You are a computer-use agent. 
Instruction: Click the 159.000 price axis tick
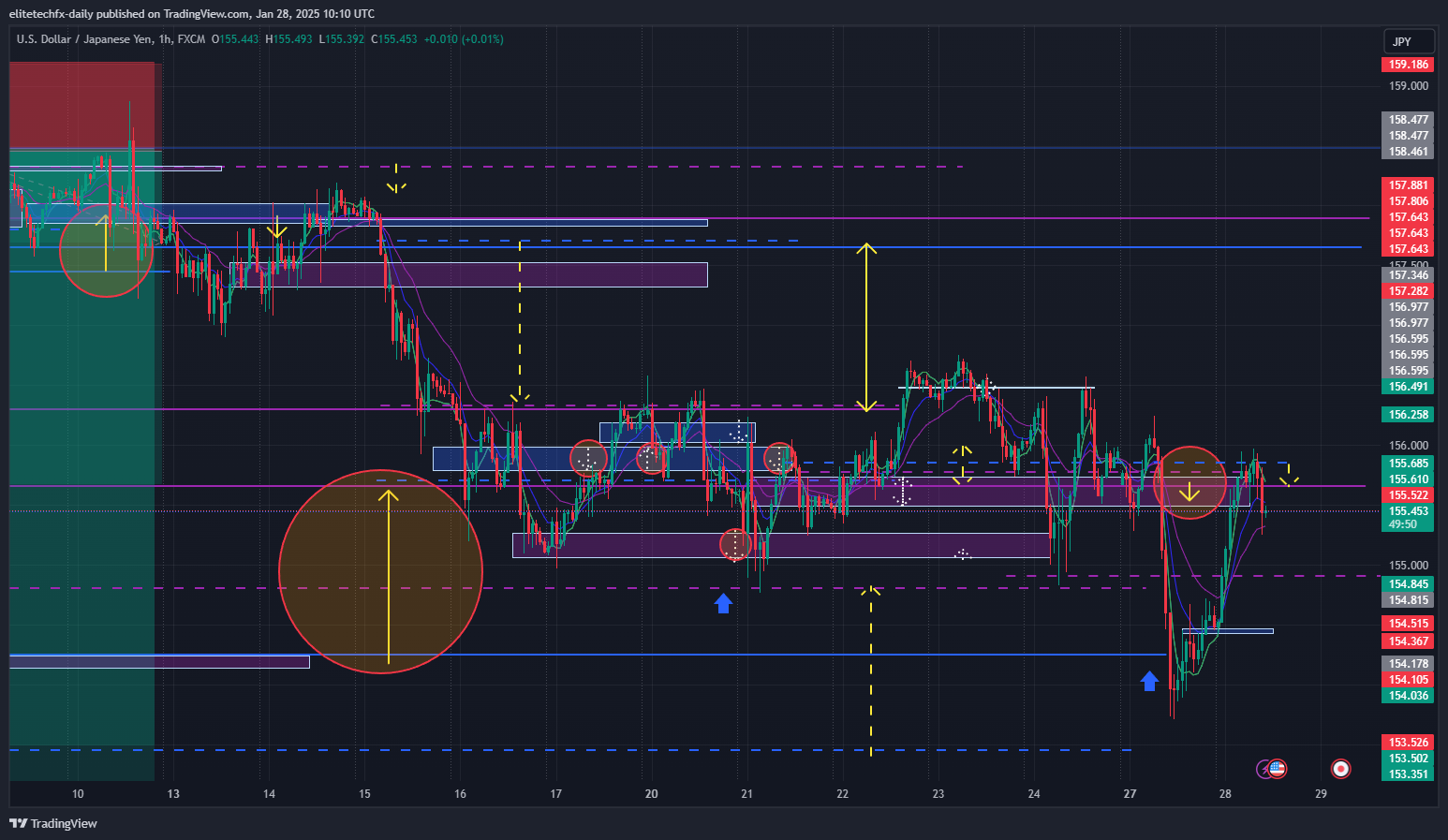1408,85
